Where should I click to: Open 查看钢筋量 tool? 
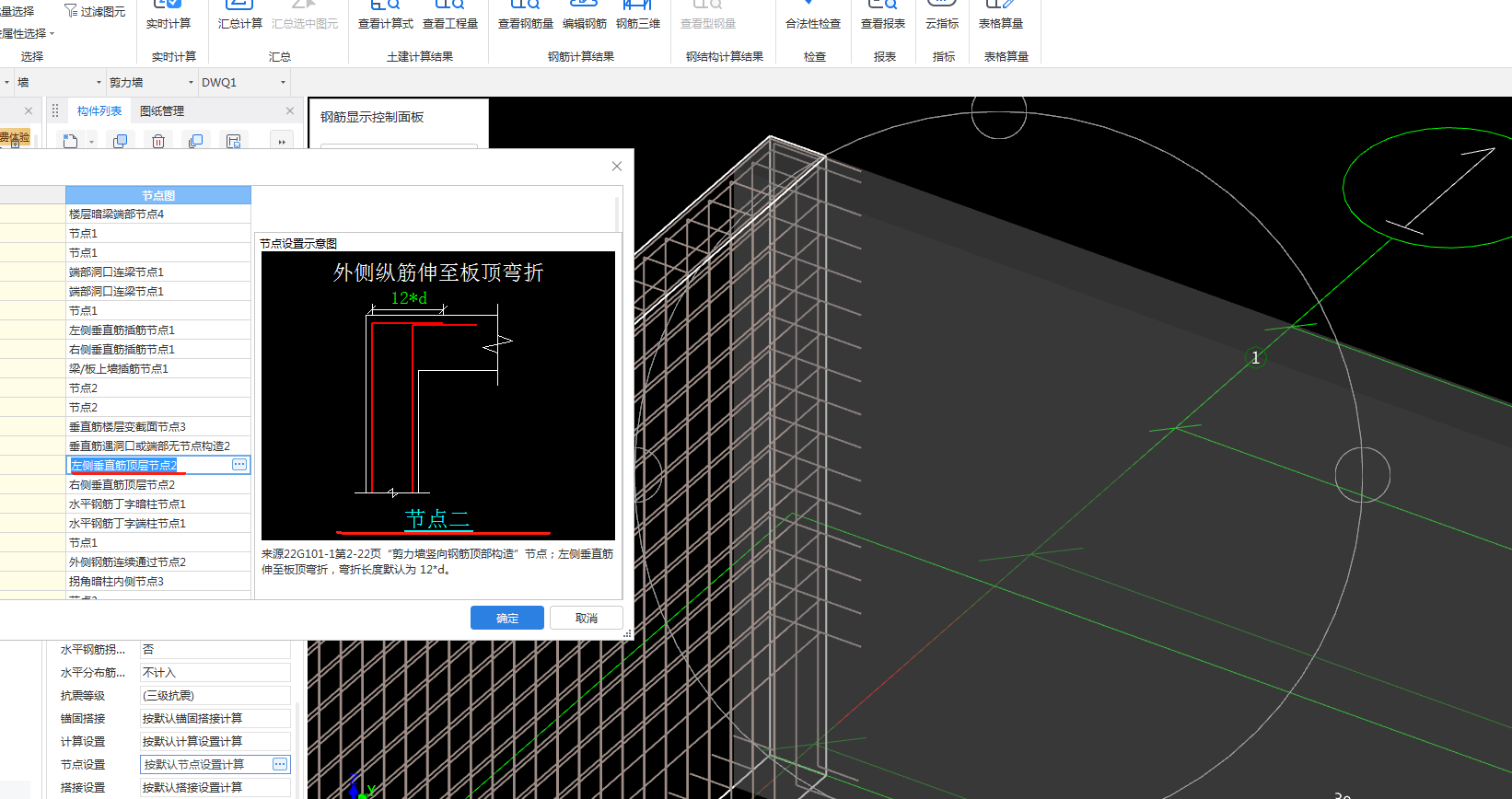[x=526, y=16]
